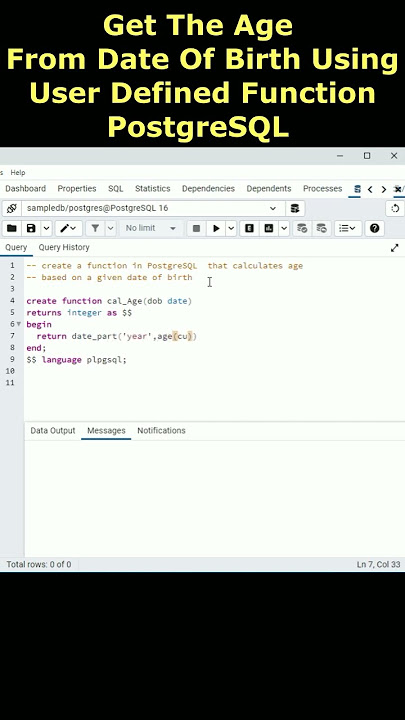The width and height of the screenshot is (405, 720).
Task: Open execute options dropdown arrow
Action: tap(231, 228)
